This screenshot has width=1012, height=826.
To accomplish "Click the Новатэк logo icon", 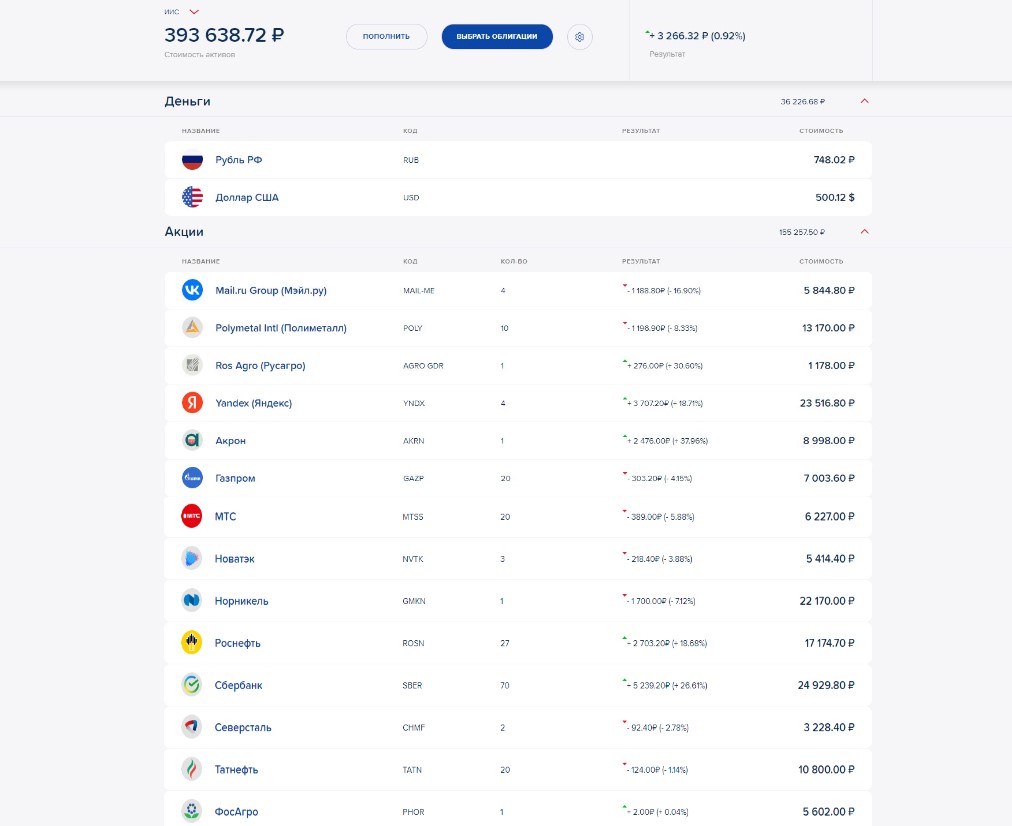I will [192, 558].
